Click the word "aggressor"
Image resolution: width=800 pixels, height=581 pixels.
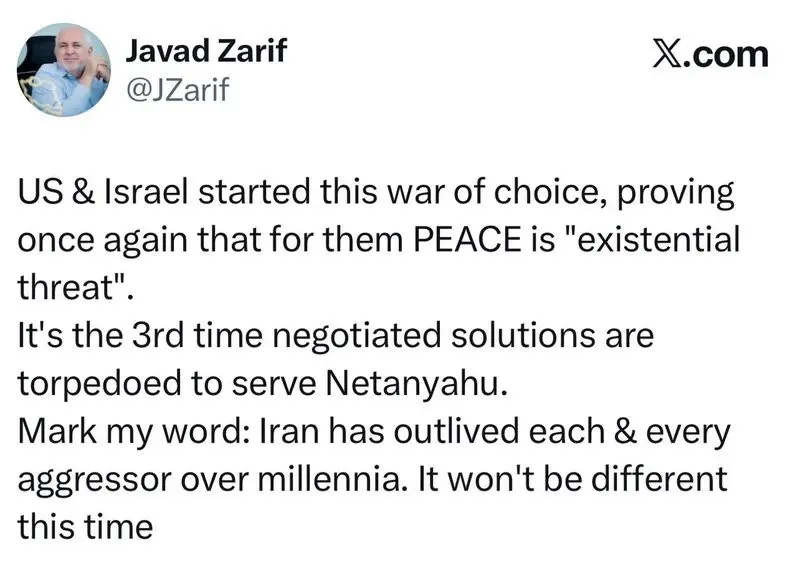[x=93, y=478]
